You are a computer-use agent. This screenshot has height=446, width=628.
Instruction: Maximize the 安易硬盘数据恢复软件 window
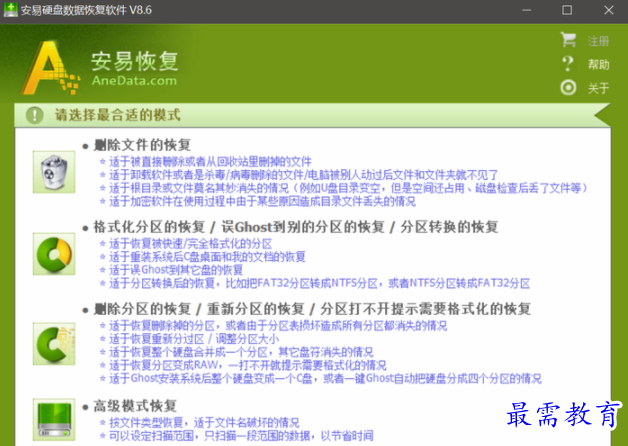tap(567, 10)
